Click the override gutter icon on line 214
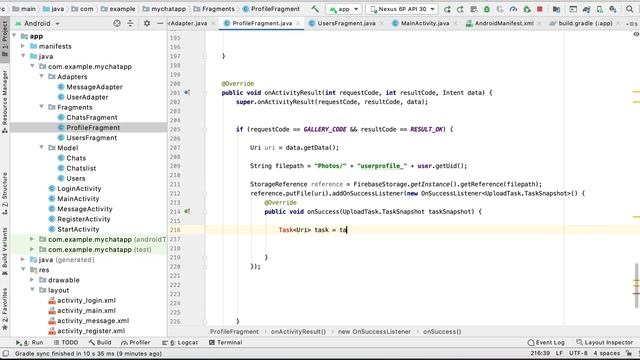Image resolution: width=640 pixels, height=360 pixels. pos(187,211)
